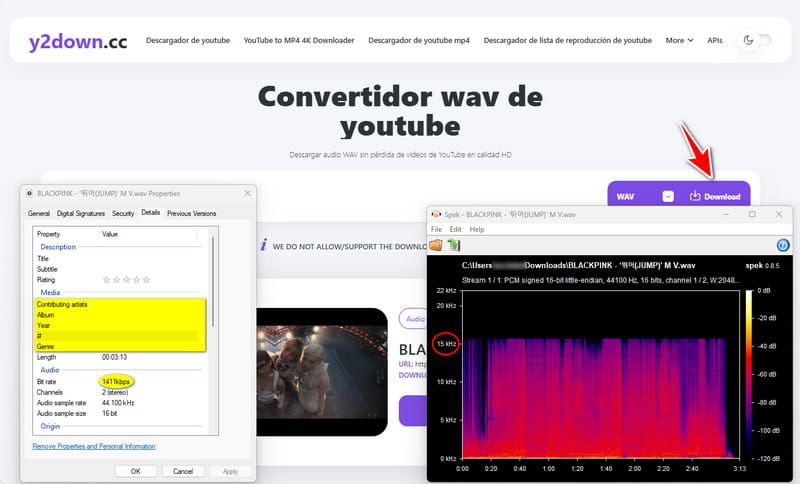Maximize the Spek window

752,215
